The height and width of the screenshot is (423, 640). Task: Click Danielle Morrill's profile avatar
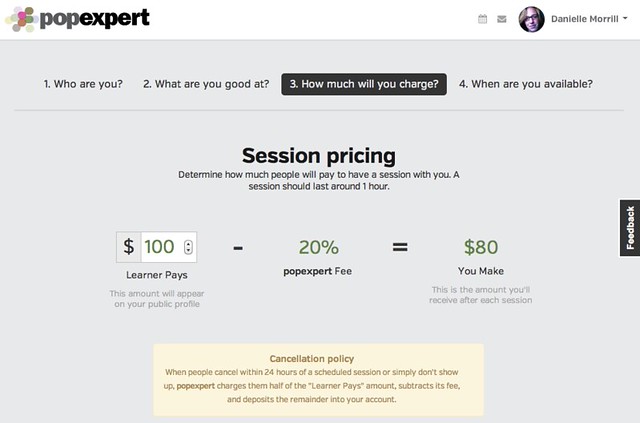click(x=531, y=19)
